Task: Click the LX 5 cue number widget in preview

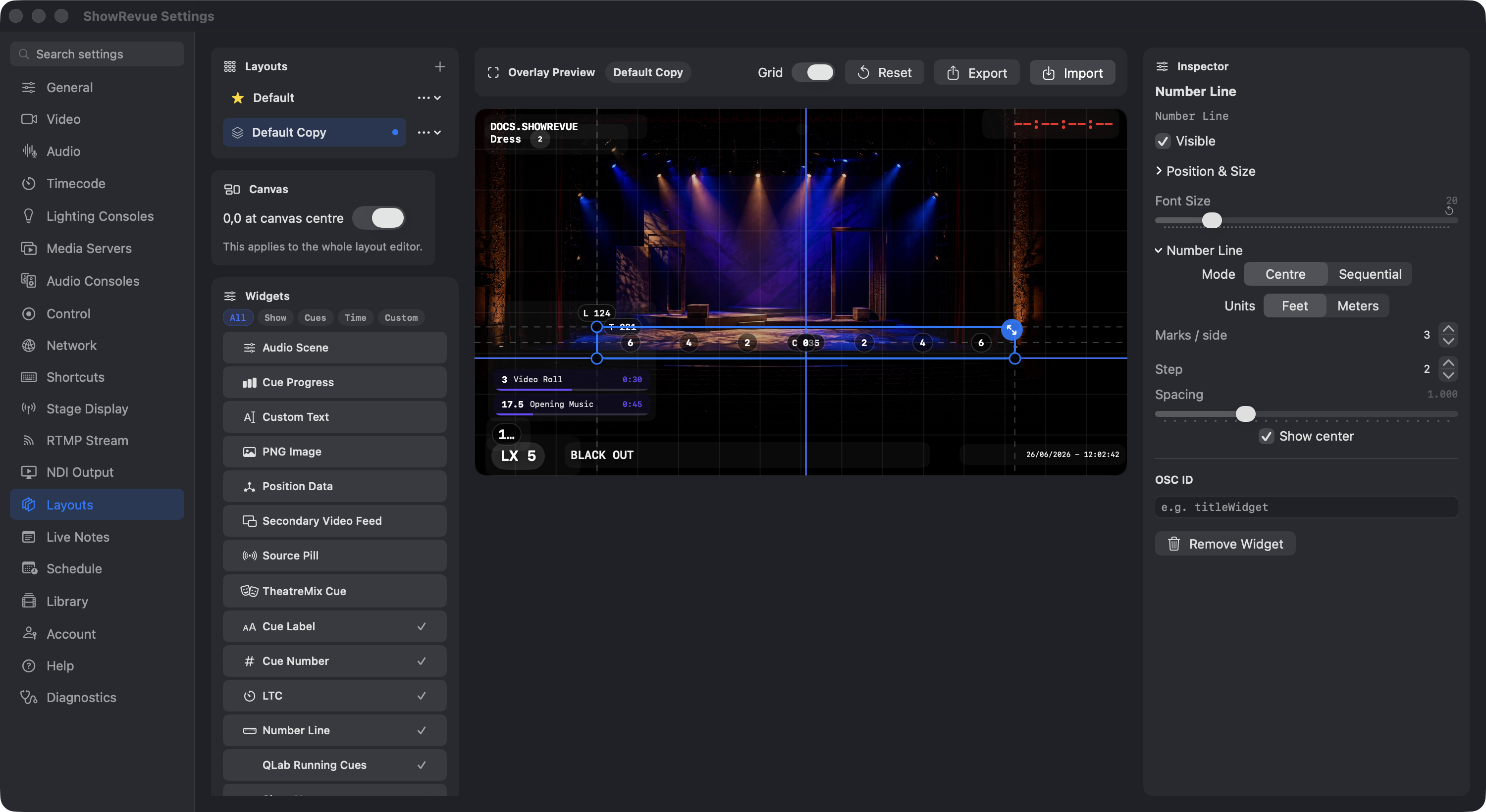Action: pos(518,456)
